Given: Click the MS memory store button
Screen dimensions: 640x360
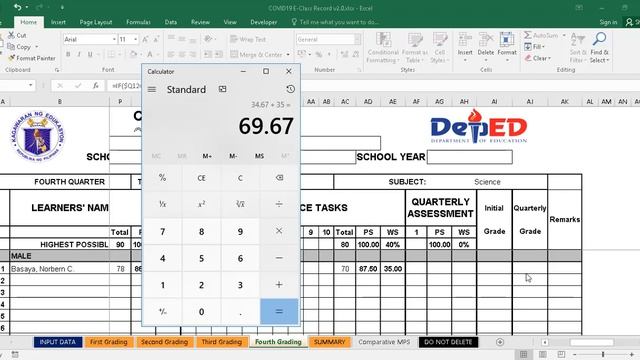Looking at the screenshot, I should [x=259, y=156].
